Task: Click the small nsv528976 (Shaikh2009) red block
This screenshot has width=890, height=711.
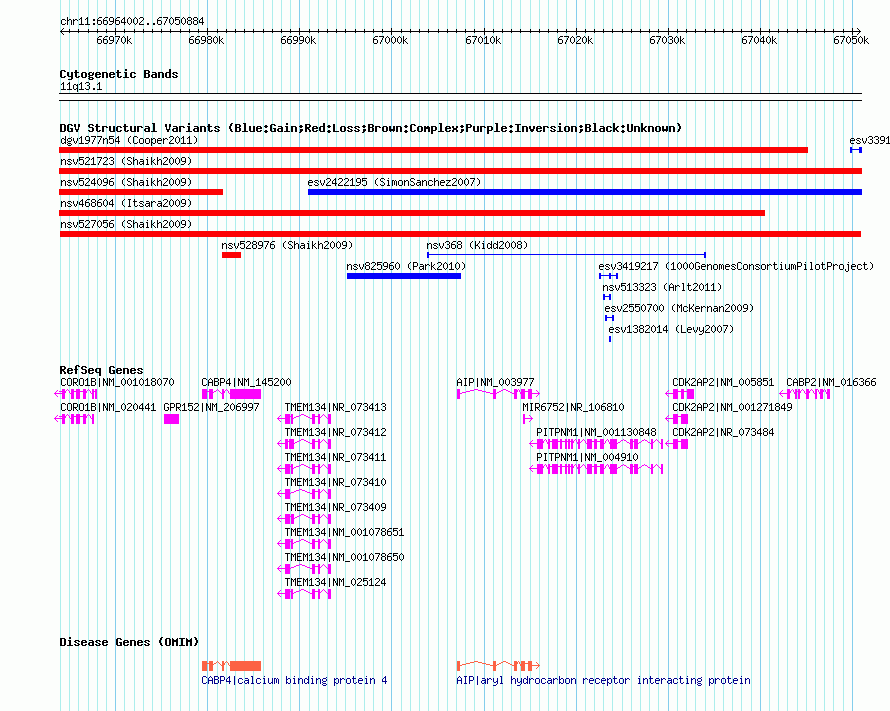Action: [x=232, y=255]
